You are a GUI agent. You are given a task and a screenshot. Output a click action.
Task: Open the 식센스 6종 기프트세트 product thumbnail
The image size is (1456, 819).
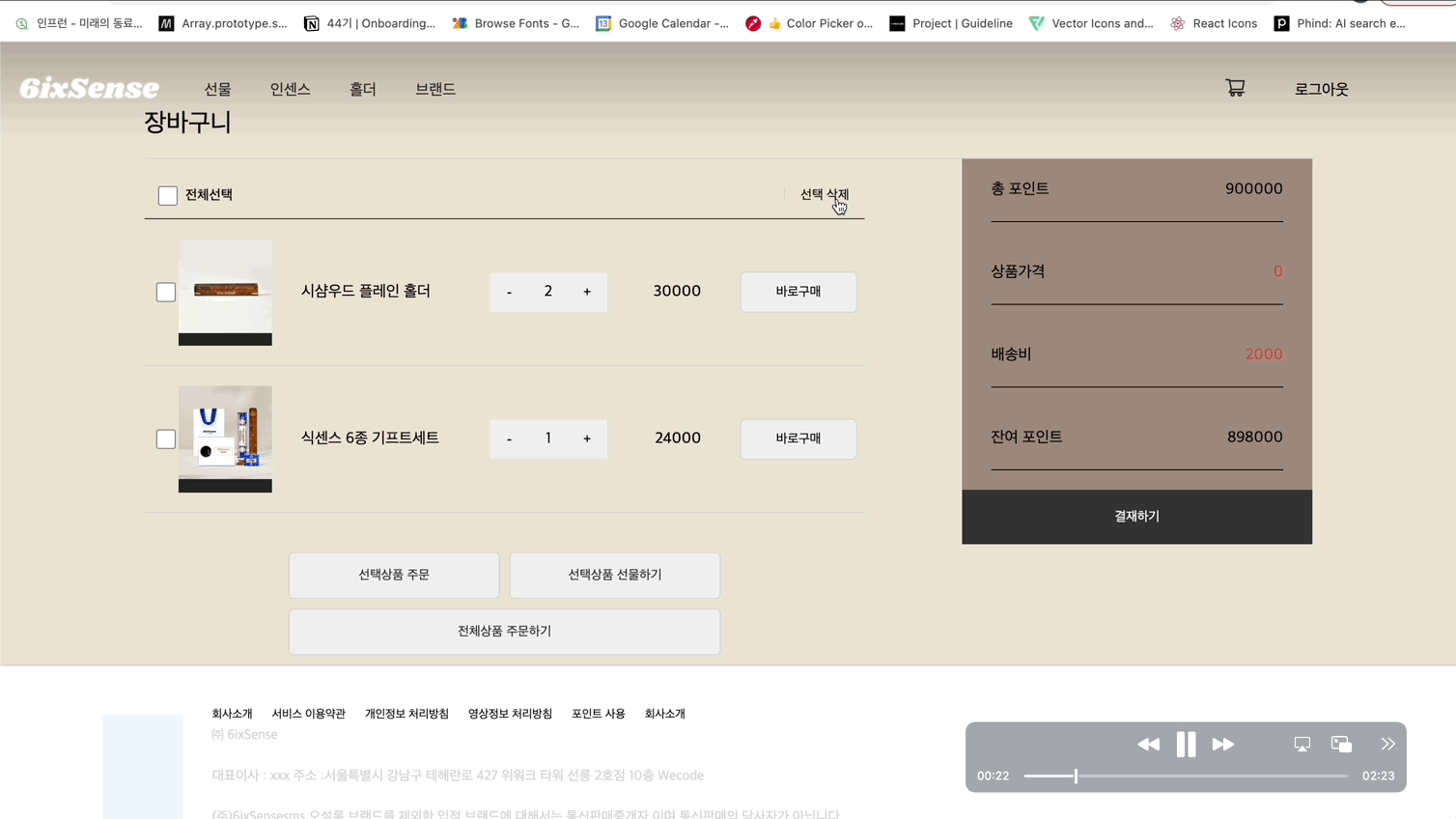225,439
